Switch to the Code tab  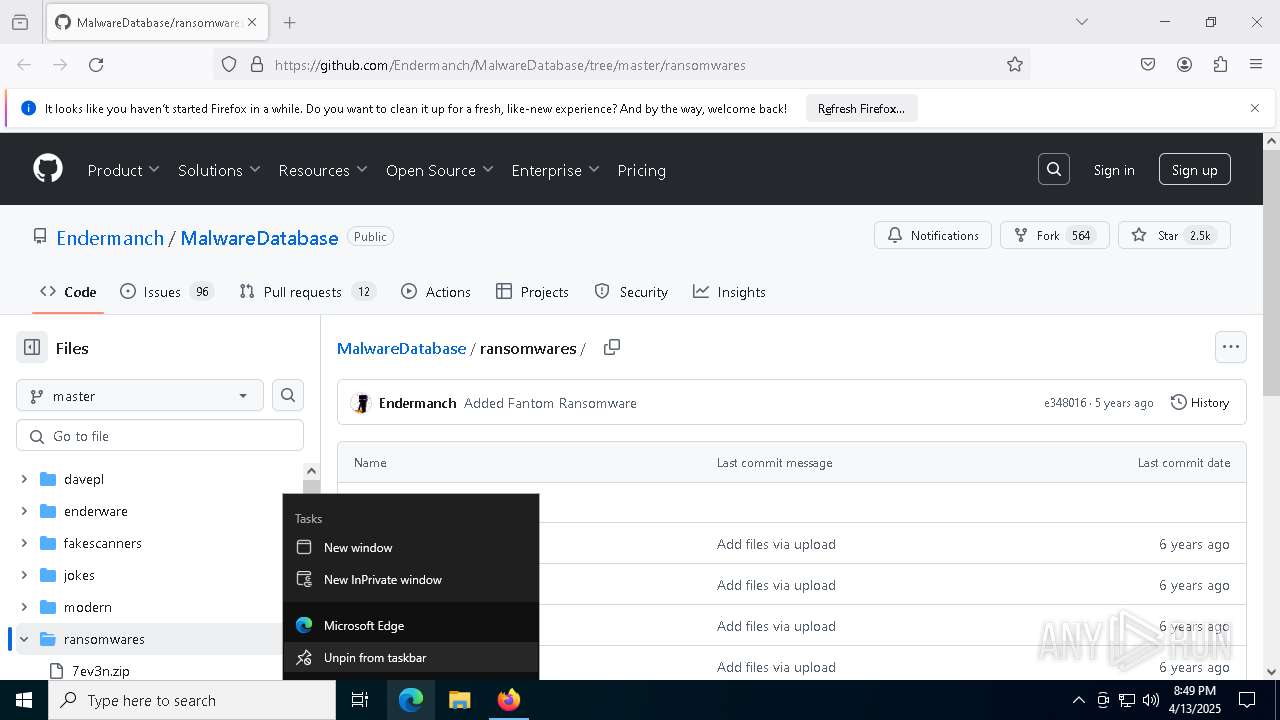(x=68, y=292)
